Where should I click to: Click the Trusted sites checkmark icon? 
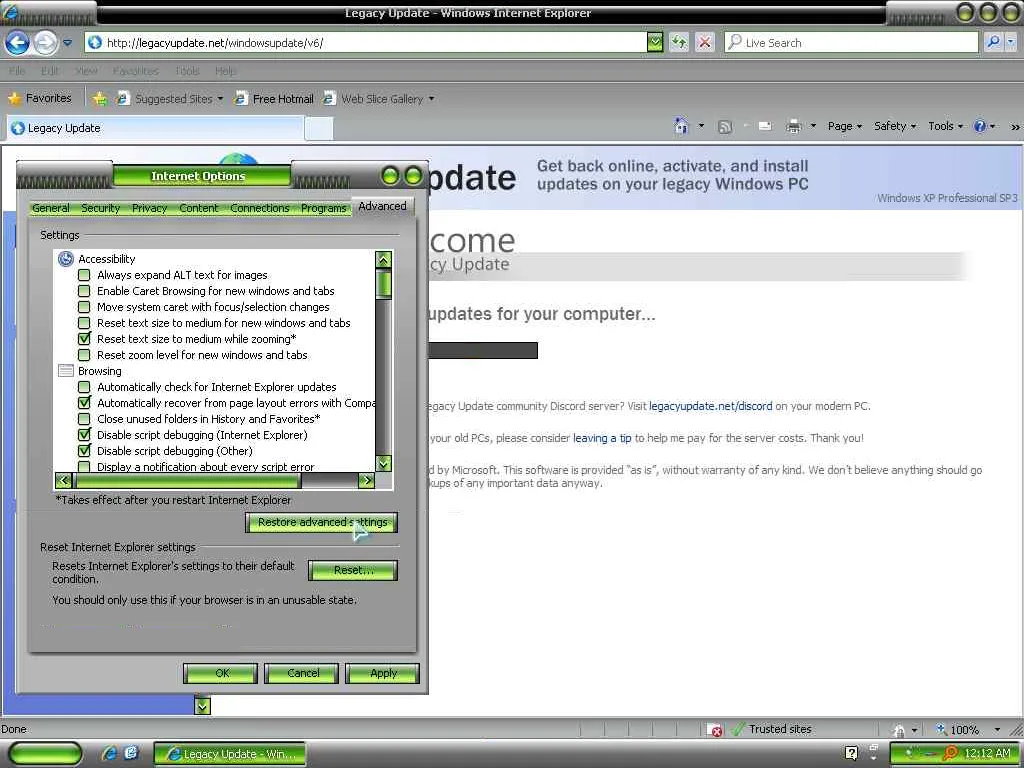(739, 729)
